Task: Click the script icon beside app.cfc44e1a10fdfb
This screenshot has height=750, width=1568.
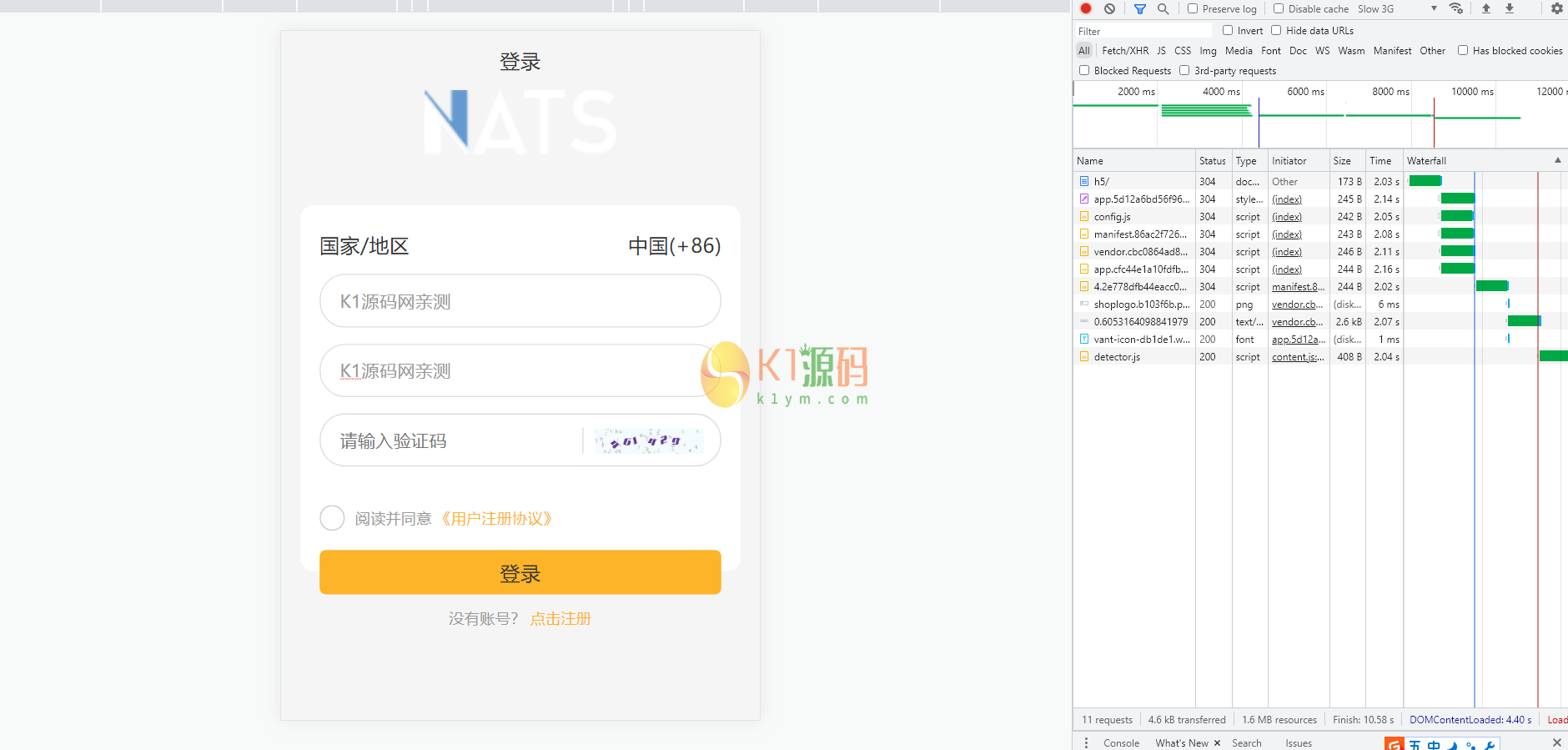Action: [1084, 269]
